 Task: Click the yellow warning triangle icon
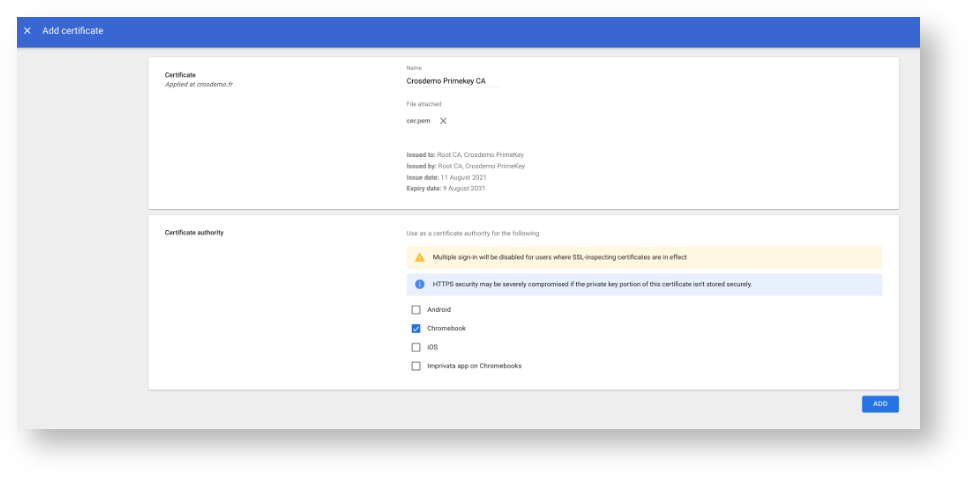click(420, 257)
